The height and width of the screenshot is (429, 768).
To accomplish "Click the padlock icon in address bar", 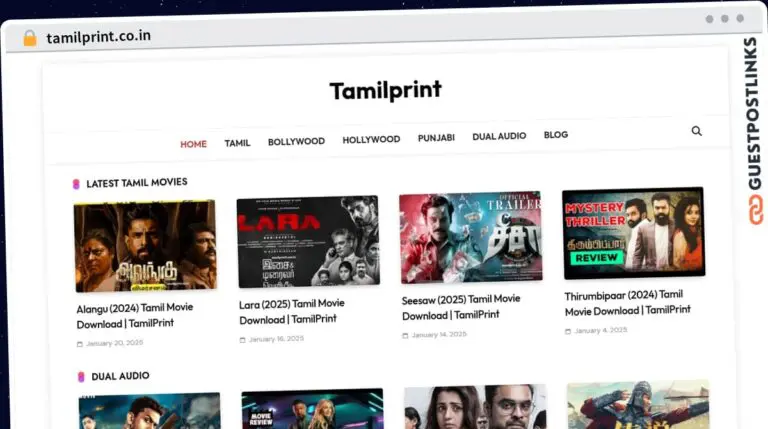I will [x=30, y=38].
